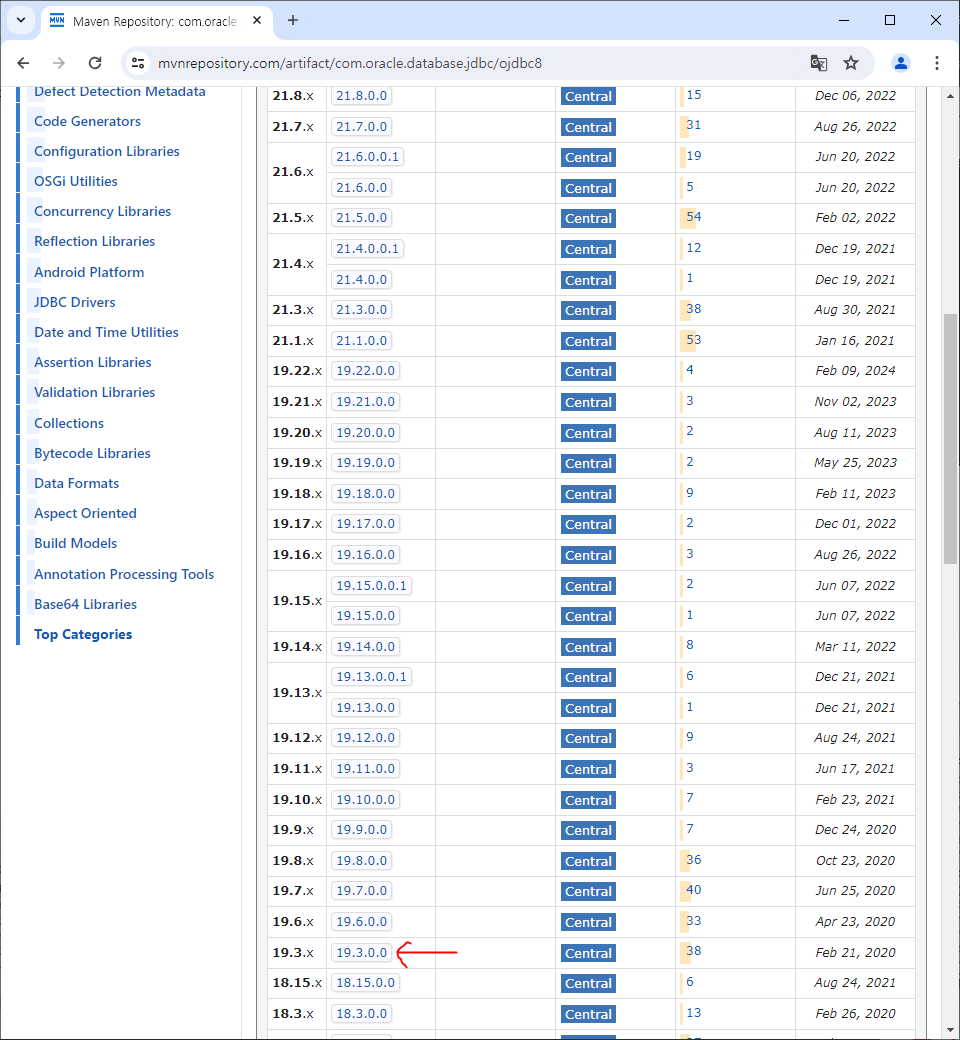Open Build Models category
Image resolution: width=960 pixels, height=1040 pixels.
coord(76,543)
